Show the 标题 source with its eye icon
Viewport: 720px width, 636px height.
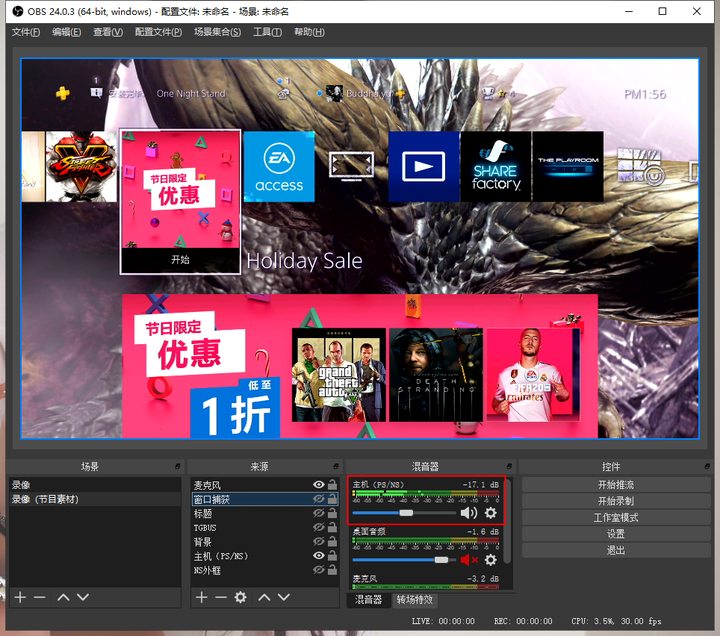coord(319,513)
